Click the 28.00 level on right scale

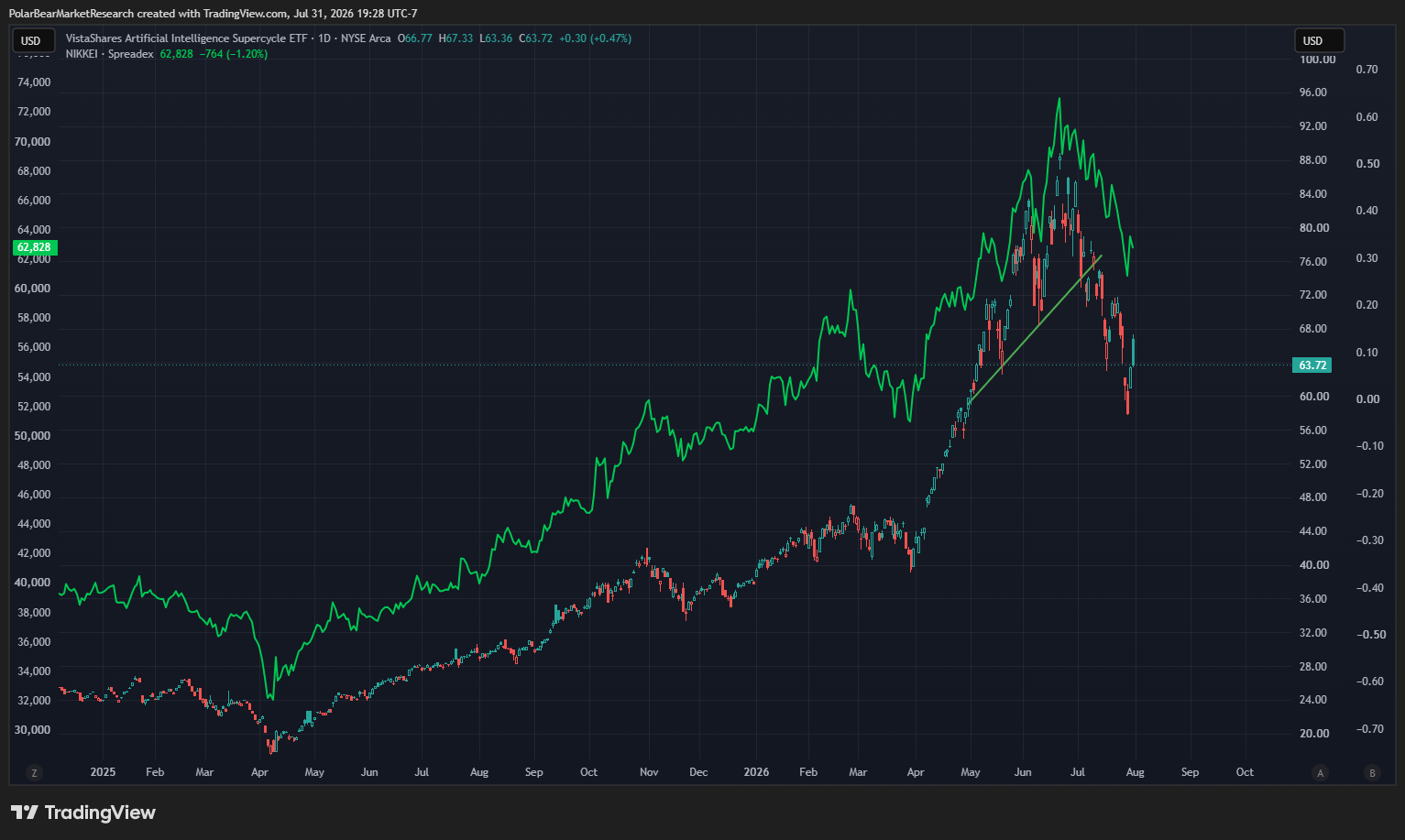click(x=1313, y=667)
